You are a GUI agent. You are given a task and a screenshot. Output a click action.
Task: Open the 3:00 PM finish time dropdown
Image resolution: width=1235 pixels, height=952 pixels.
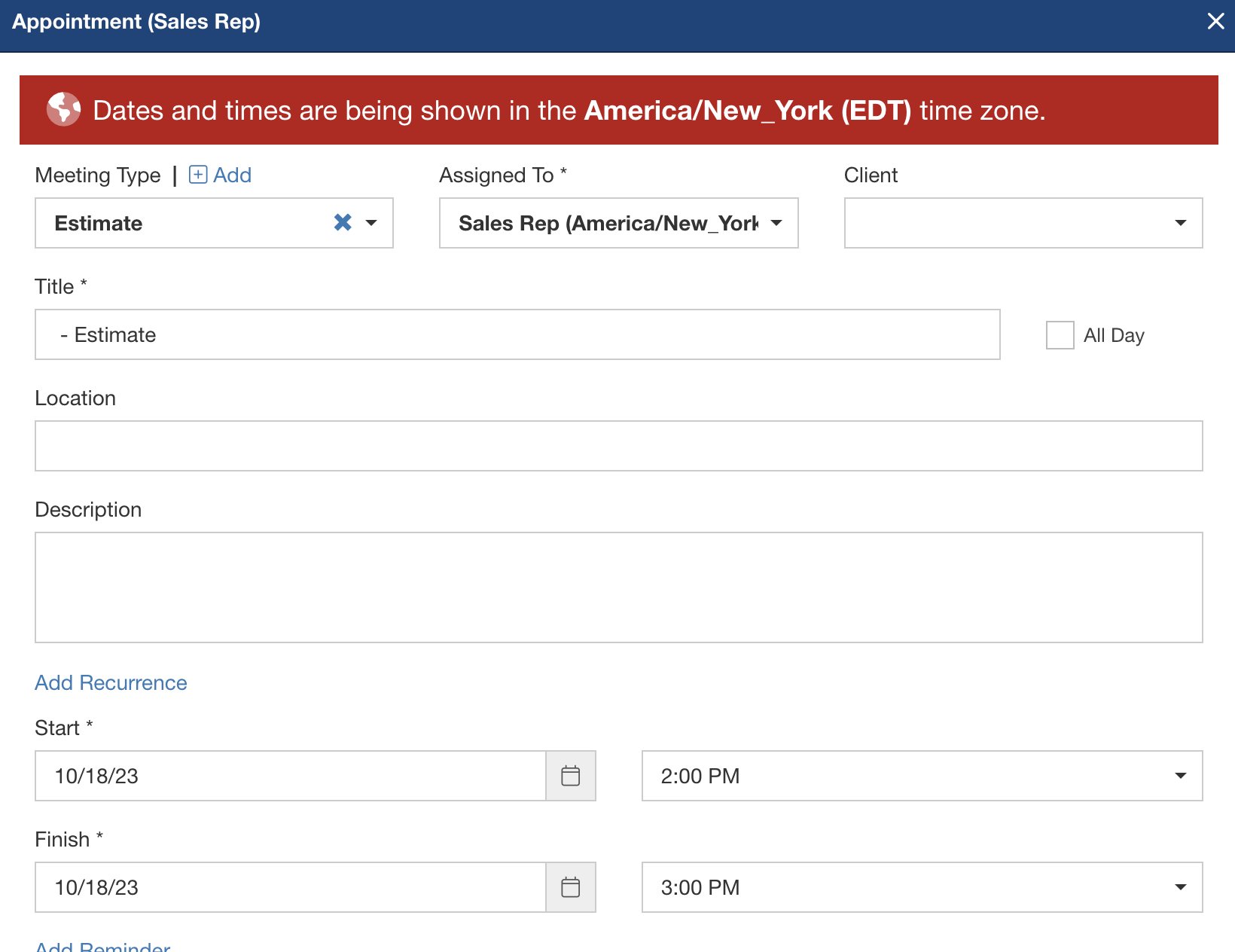click(922, 887)
